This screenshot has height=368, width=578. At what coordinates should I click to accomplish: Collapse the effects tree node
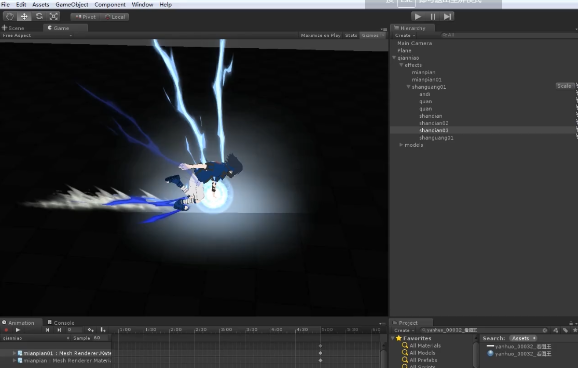[401, 65]
